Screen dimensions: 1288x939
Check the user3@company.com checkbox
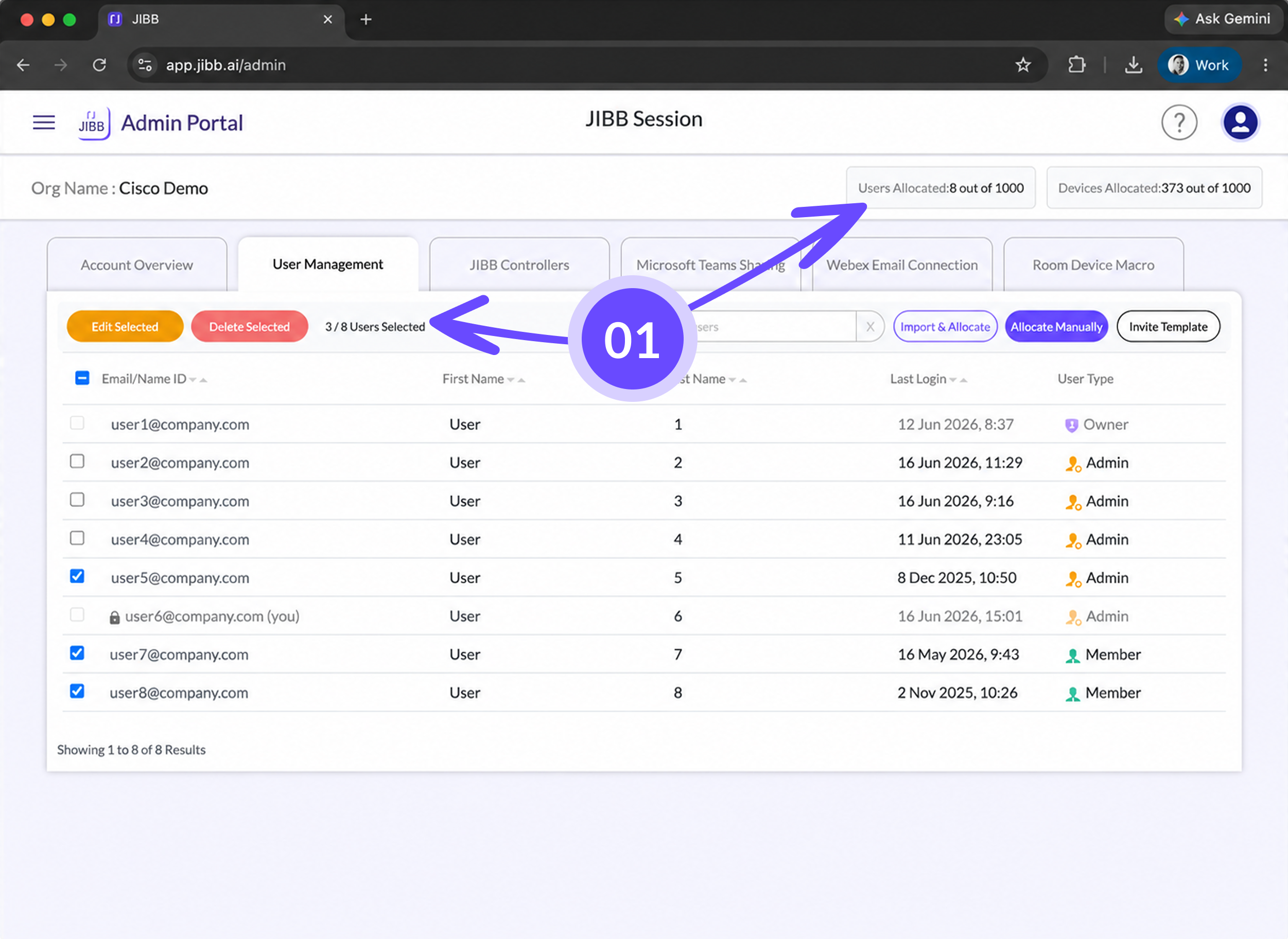point(77,500)
